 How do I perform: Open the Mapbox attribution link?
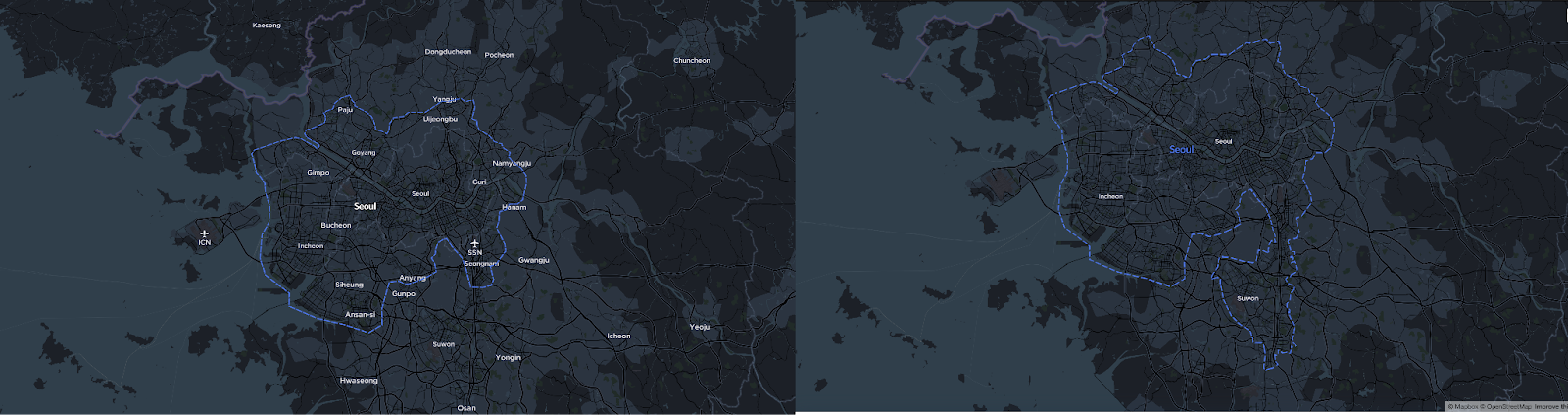coord(1466,407)
